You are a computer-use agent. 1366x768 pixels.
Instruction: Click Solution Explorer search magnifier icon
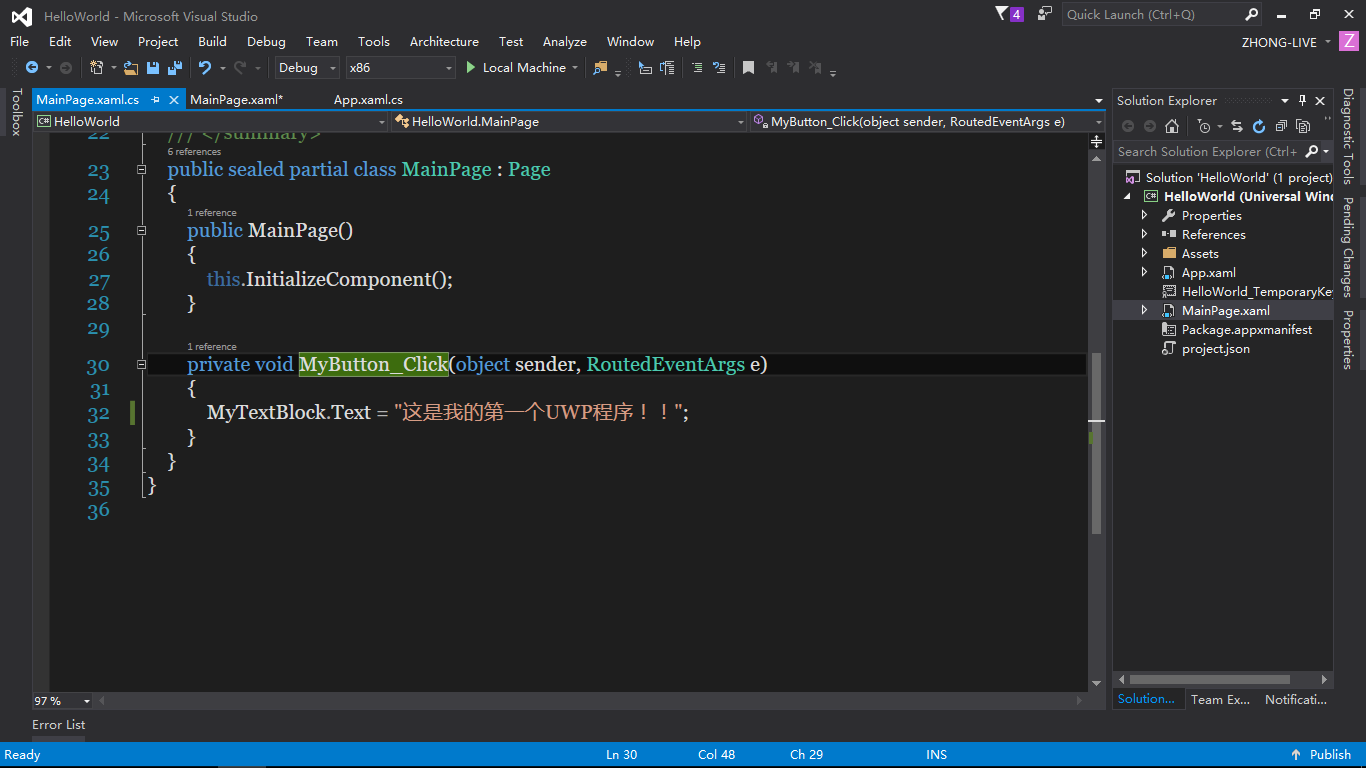pyautogui.click(x=1312, y=152)
